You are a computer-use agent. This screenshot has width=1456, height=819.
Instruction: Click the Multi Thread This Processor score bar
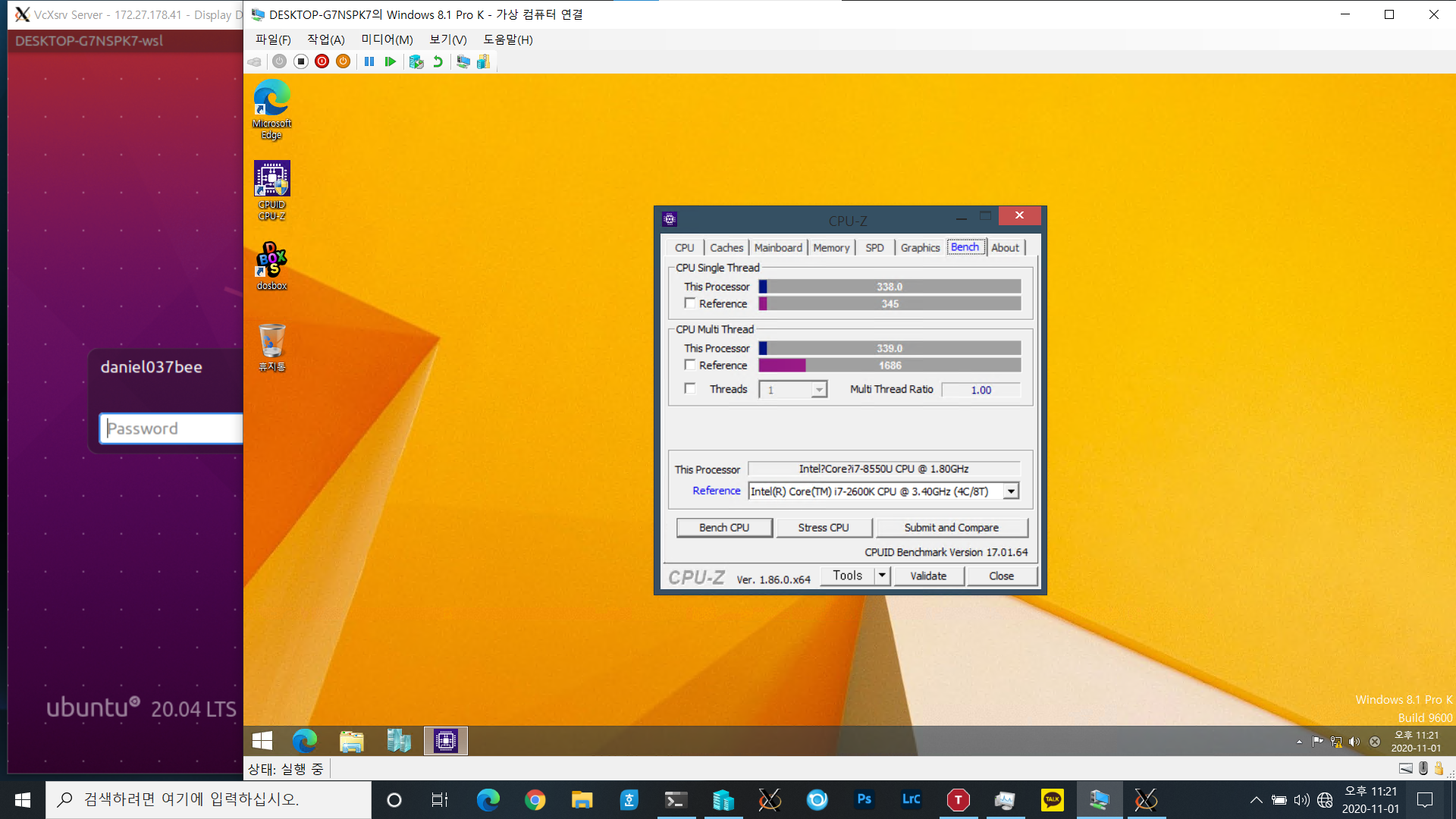click(890, 348)
